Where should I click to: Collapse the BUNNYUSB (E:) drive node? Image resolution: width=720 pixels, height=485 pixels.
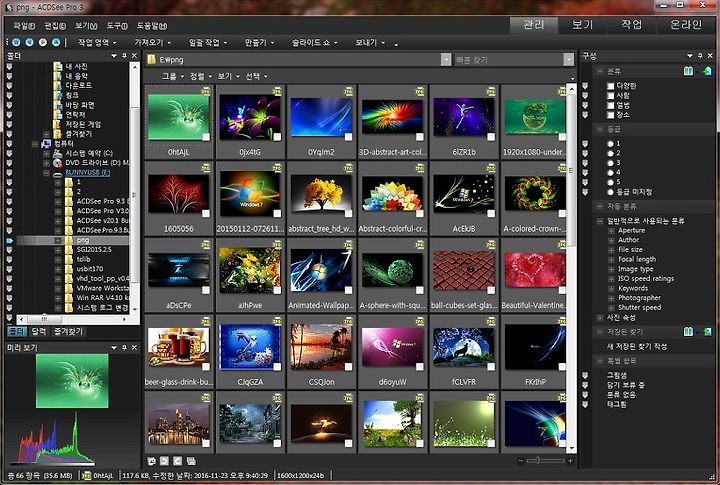point(46,173)
